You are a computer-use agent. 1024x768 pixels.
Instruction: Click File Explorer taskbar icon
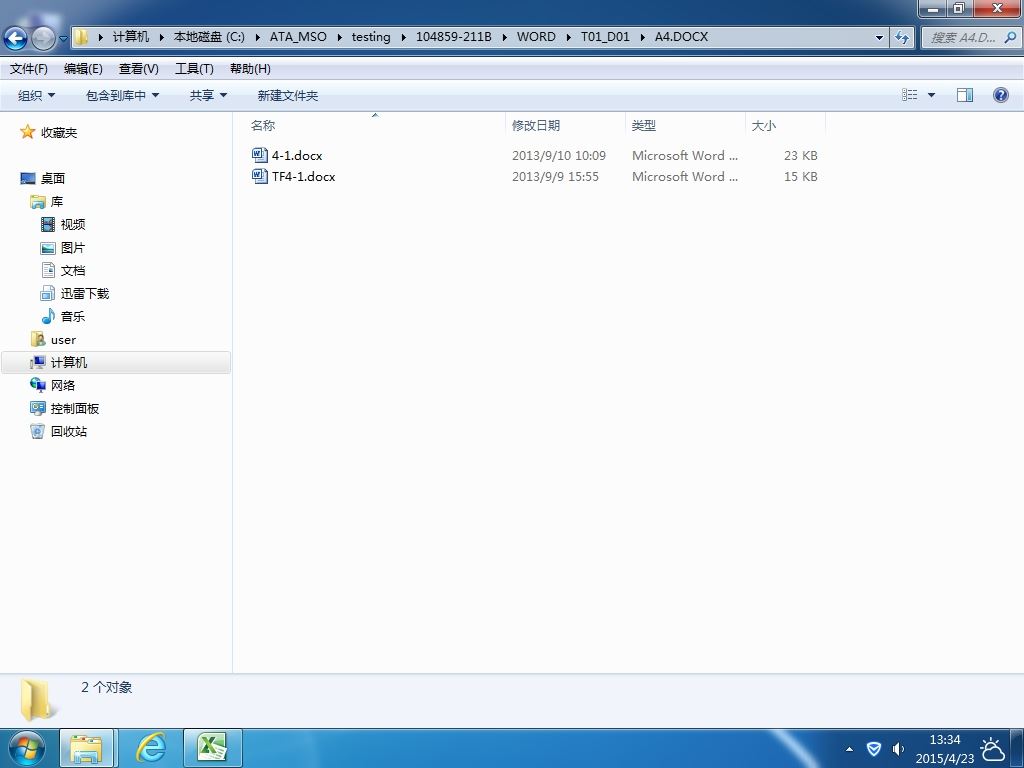click(x=87, y=748)
